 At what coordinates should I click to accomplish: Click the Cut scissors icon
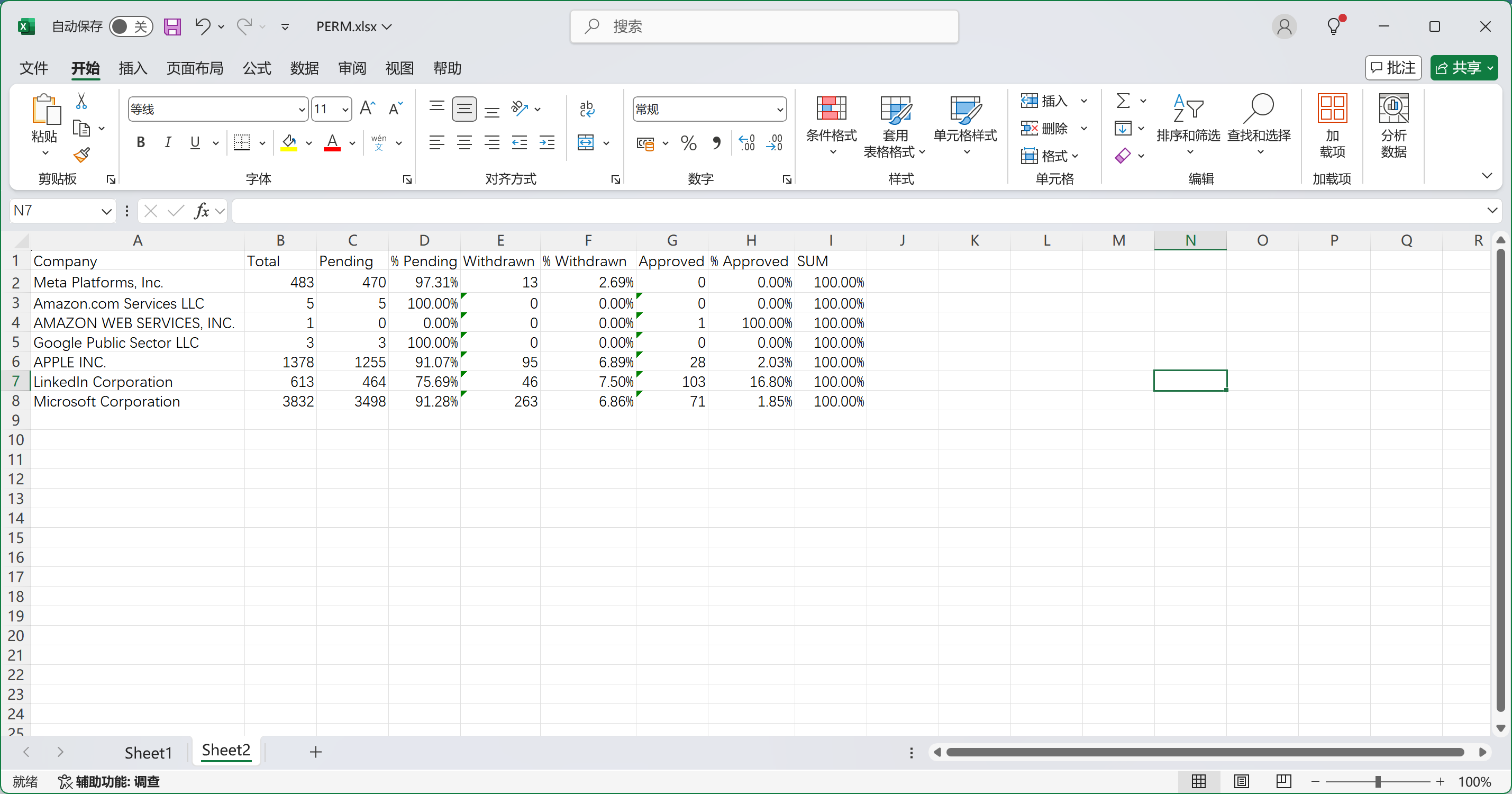pos(81,102)
